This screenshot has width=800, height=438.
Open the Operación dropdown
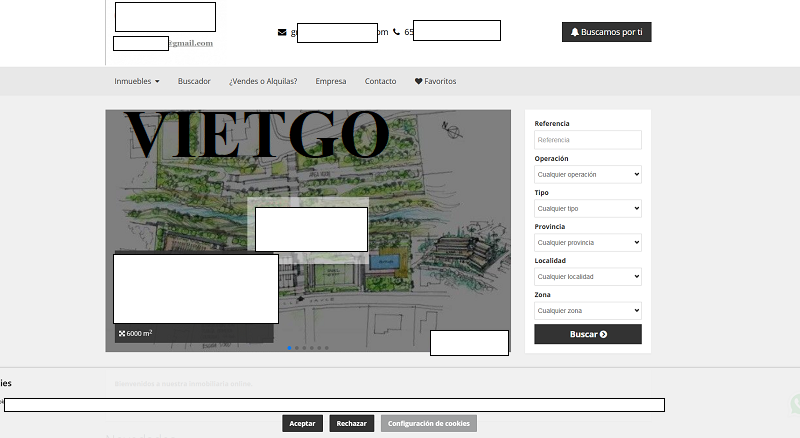[x=588, y=174]
